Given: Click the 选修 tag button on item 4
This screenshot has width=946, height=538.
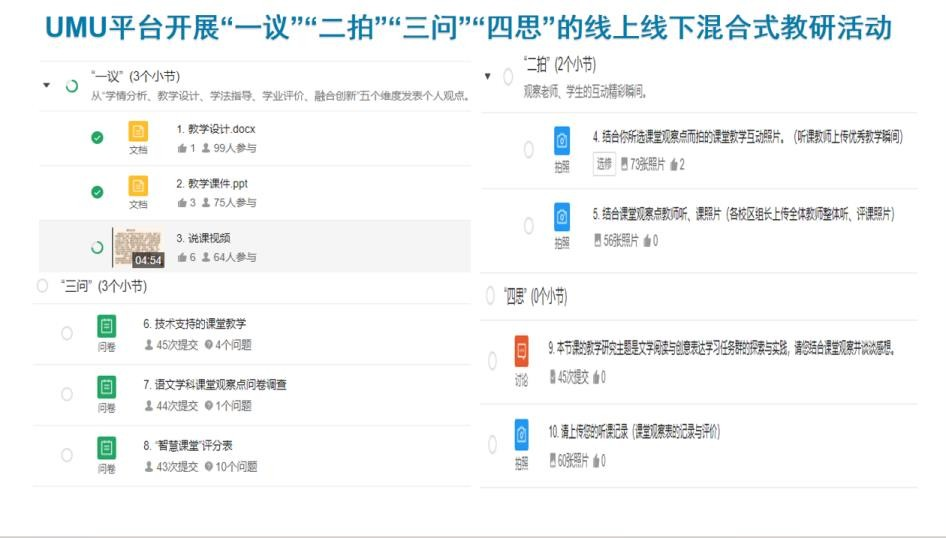Looking at the screenshot, I should 604,164.
